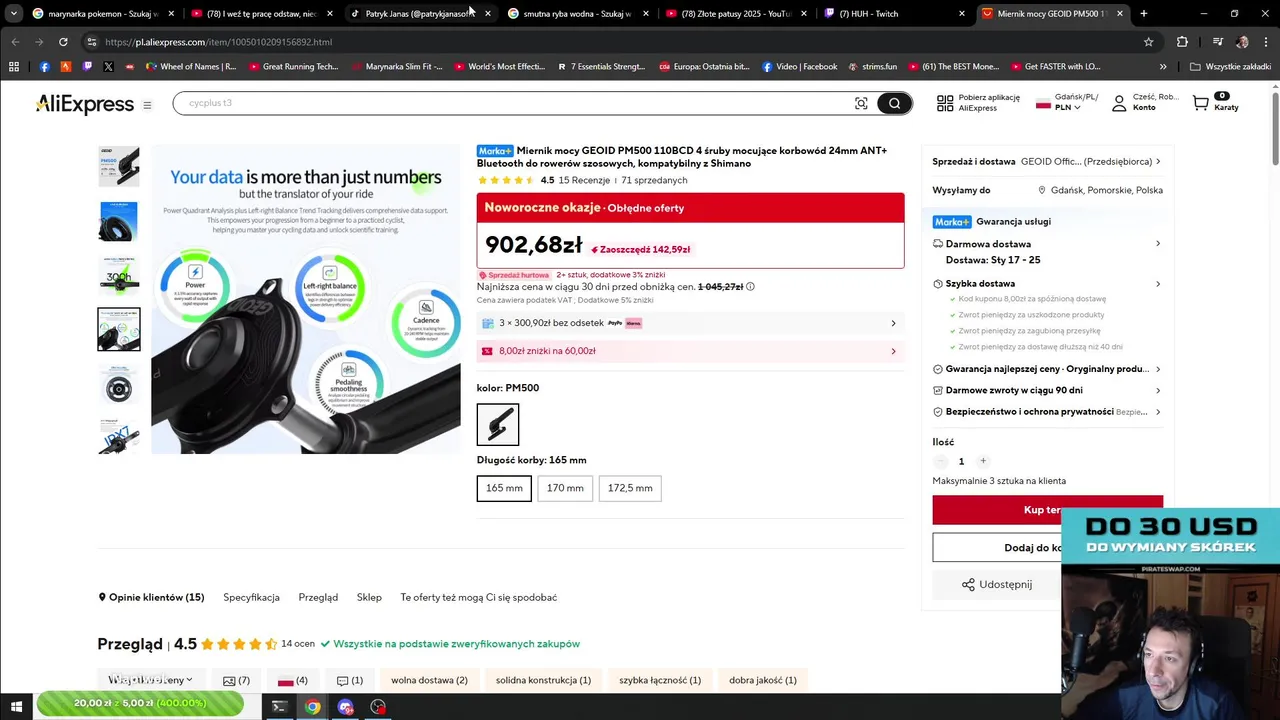Open the review sort dropdown
This screenshot has height=720, width=1280.
(x=151, y=680)
